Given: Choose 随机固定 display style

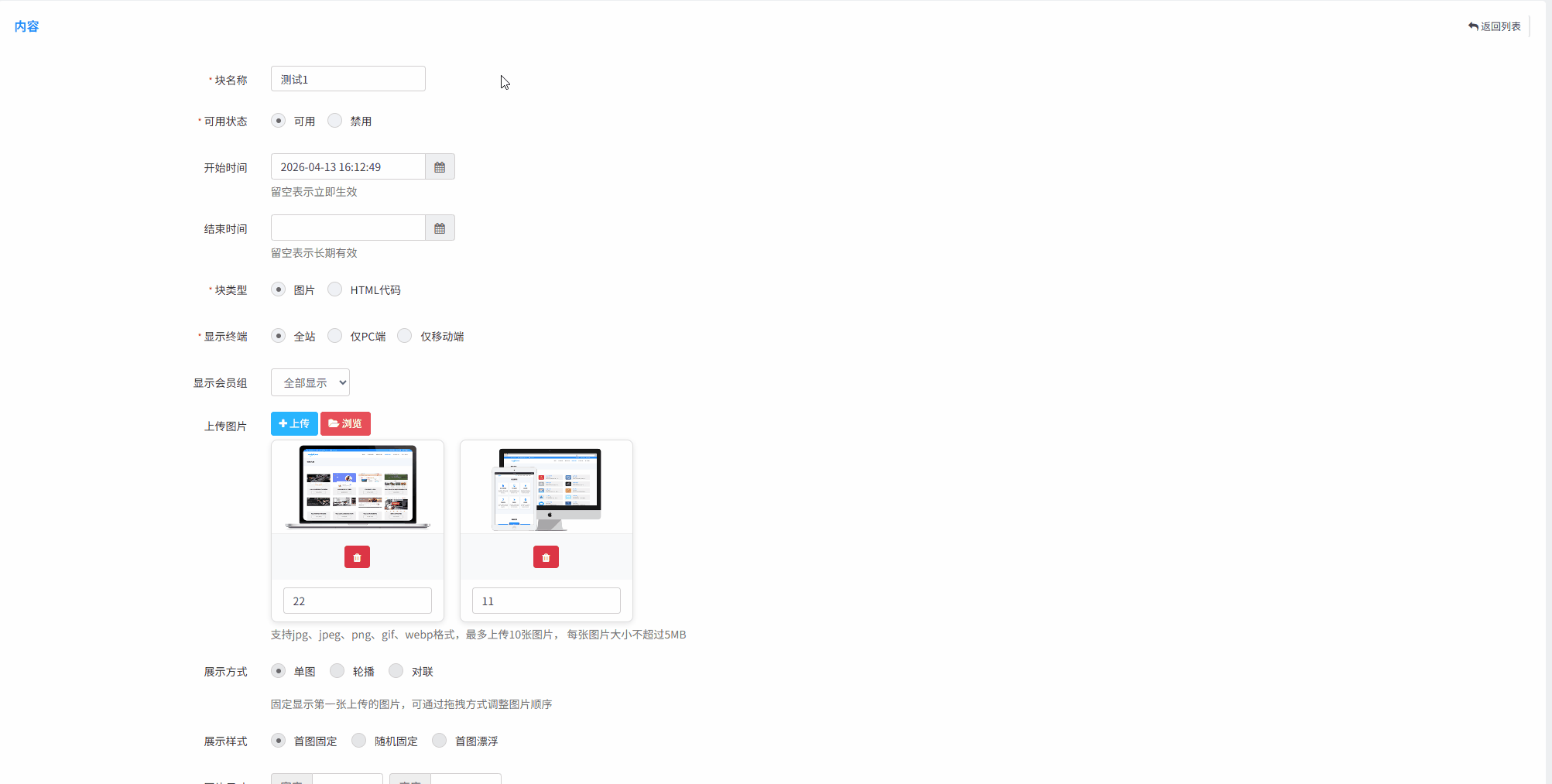Looking at the screenshot, I should 359,741.
